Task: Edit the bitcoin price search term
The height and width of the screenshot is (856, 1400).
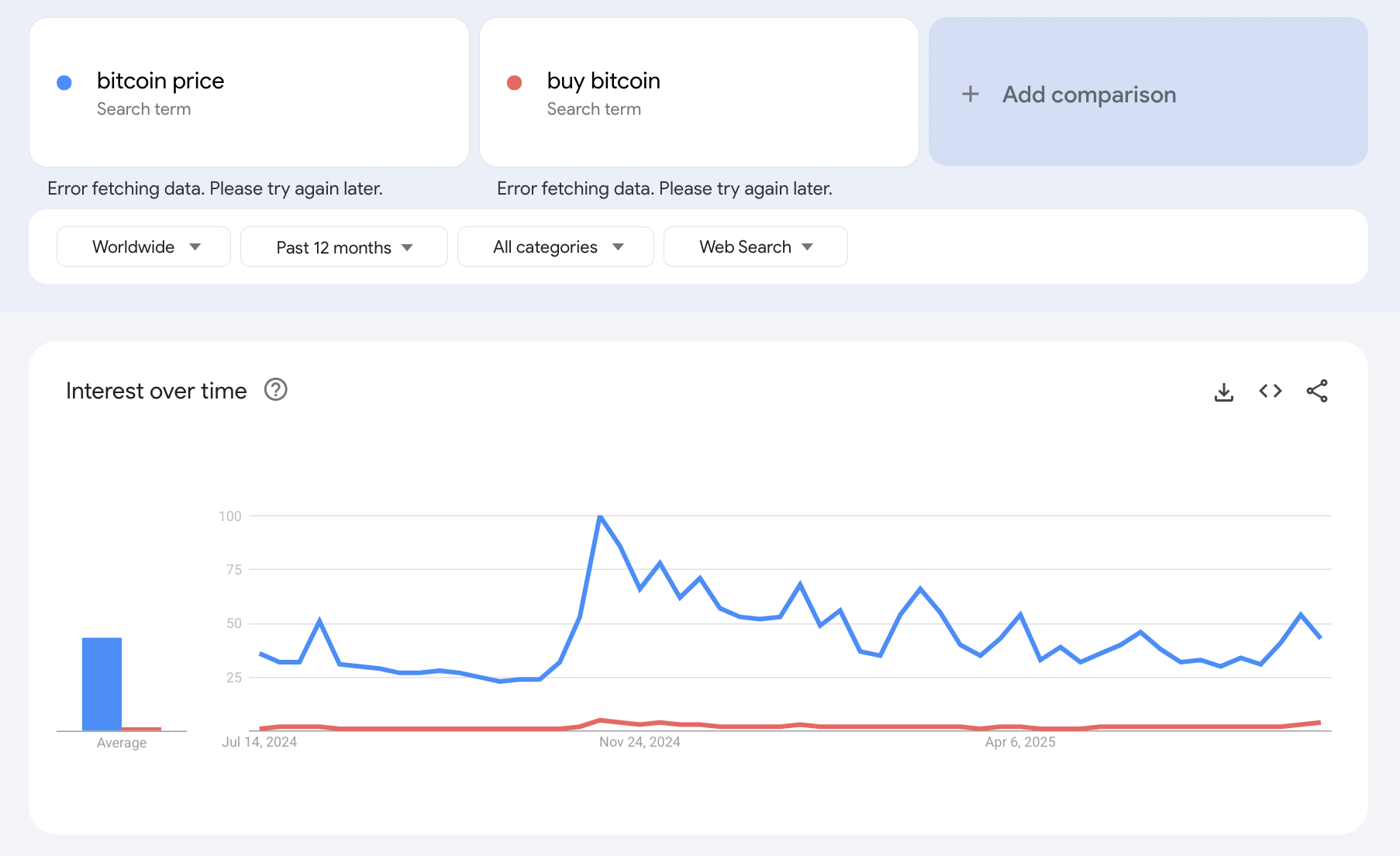Action: (160, 81)
